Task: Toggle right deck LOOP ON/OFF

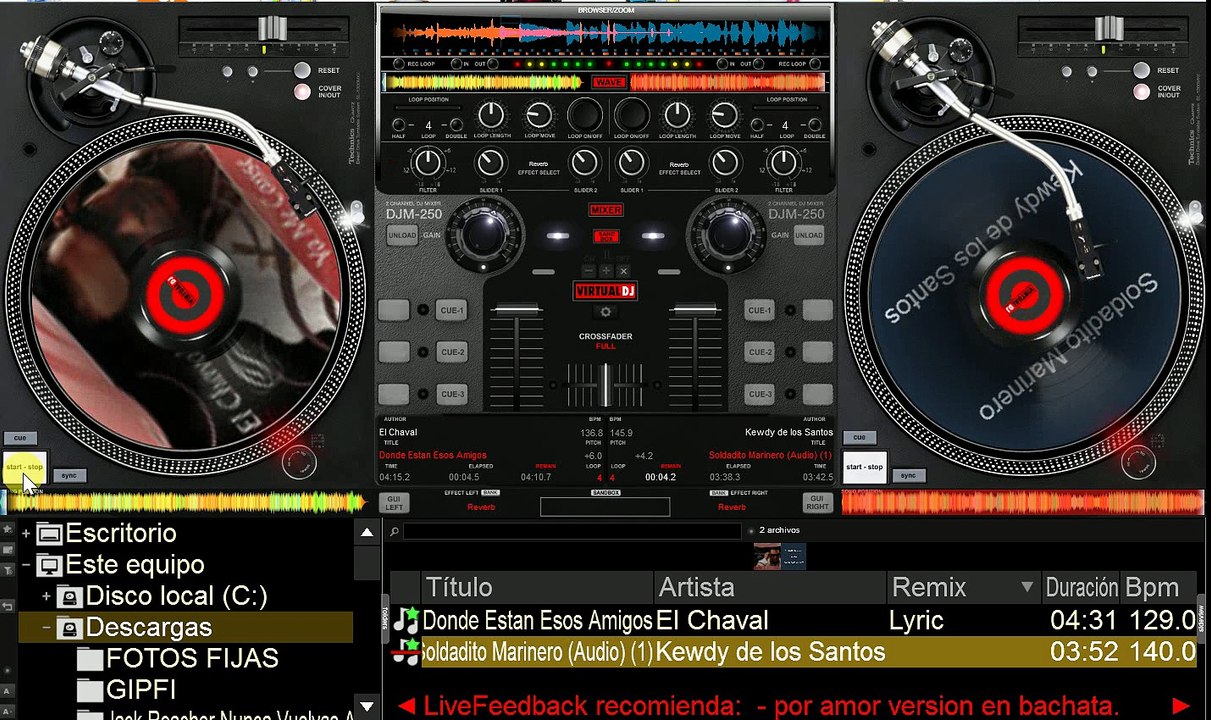Action: click(x=631, y=115)
